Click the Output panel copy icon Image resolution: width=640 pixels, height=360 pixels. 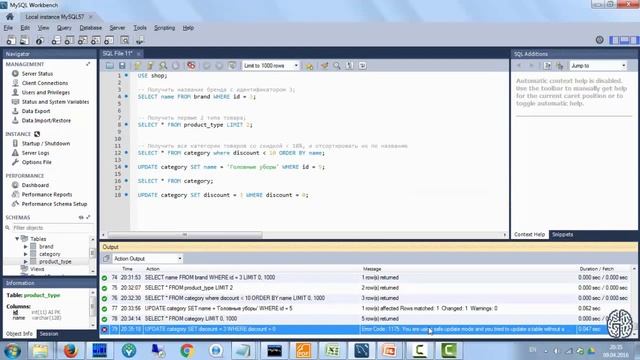pos(106,258)
